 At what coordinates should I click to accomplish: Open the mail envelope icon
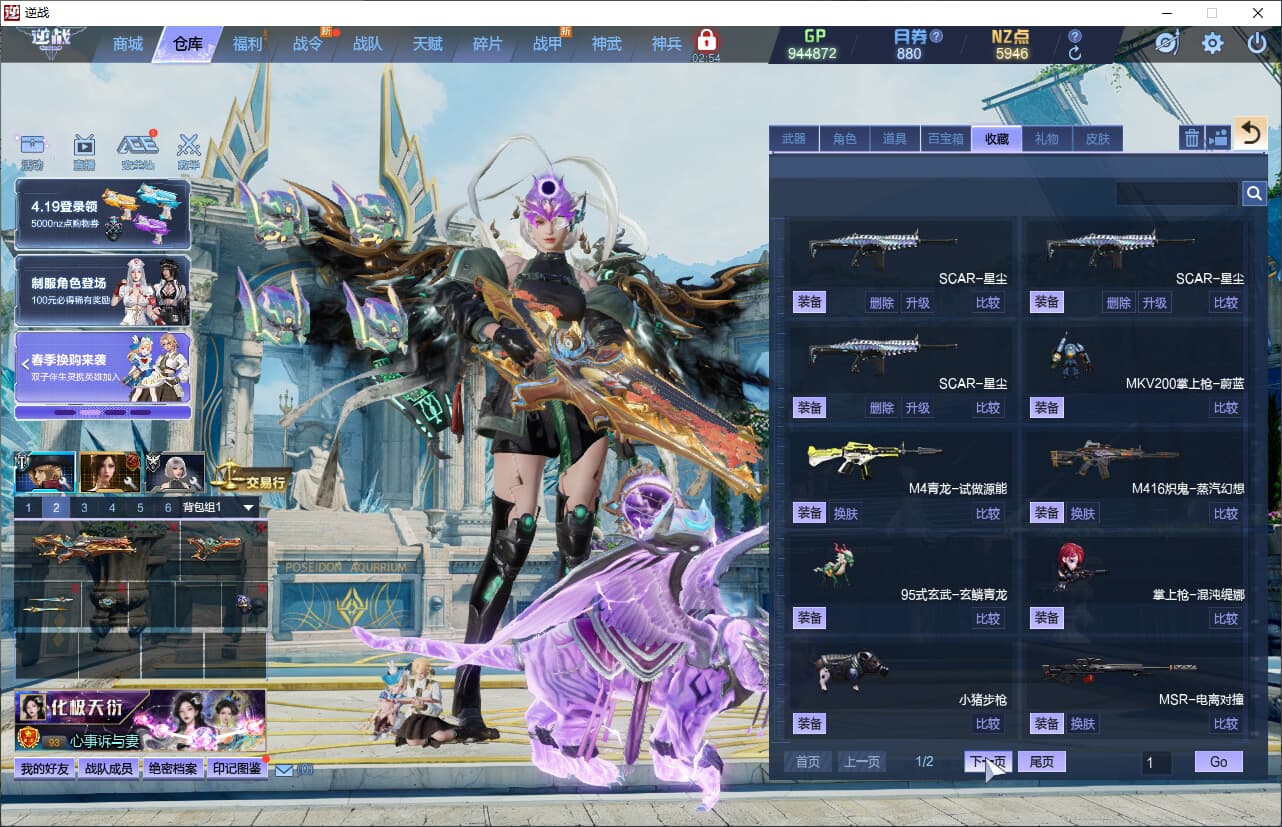(284, 770)
